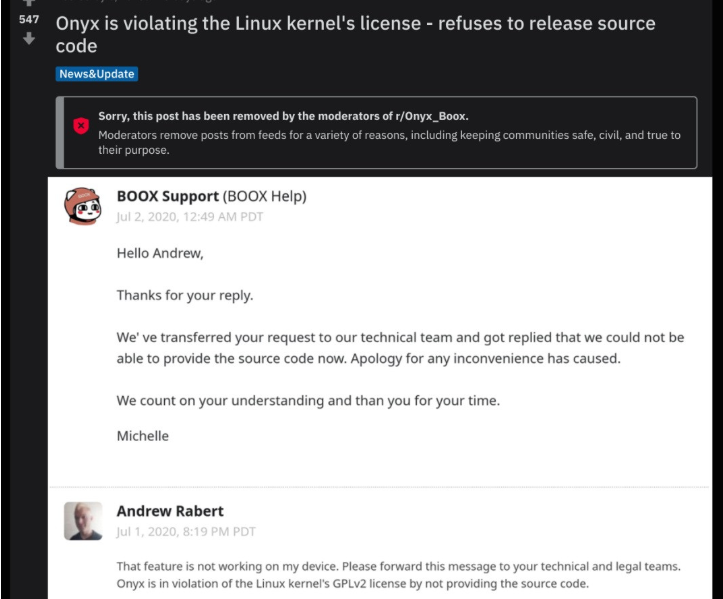Open the post title about Onyx violating license
The height and width of the screenshot is (599, 723).
point(355,35)
